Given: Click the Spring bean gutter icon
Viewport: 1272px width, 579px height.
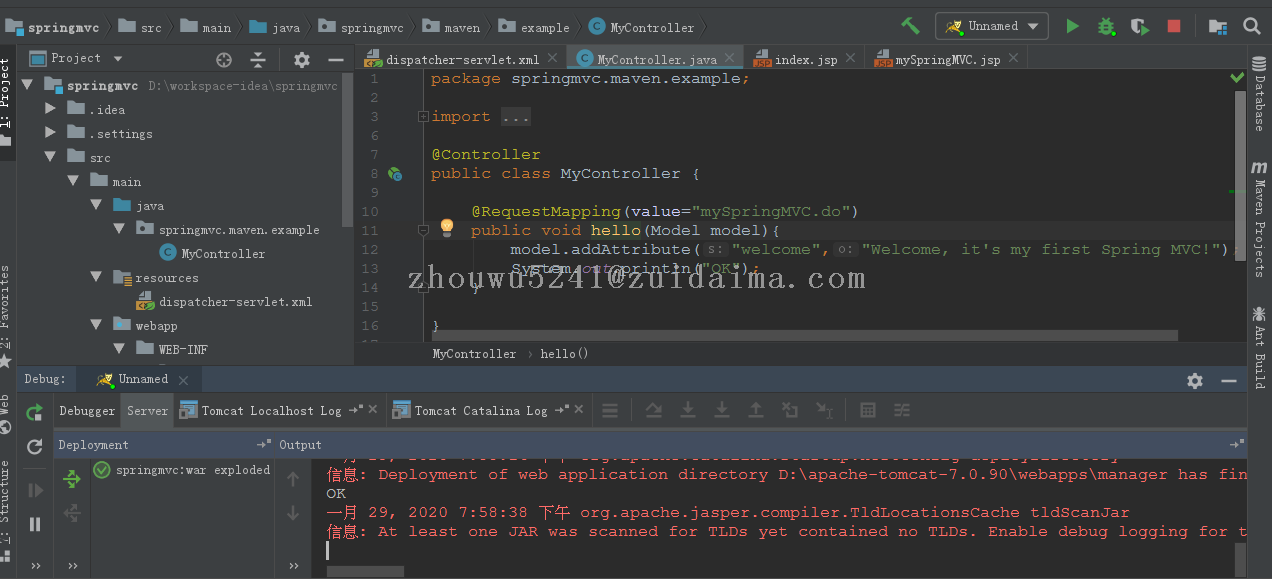Looking at the screenshot, I should pos(395,174).
